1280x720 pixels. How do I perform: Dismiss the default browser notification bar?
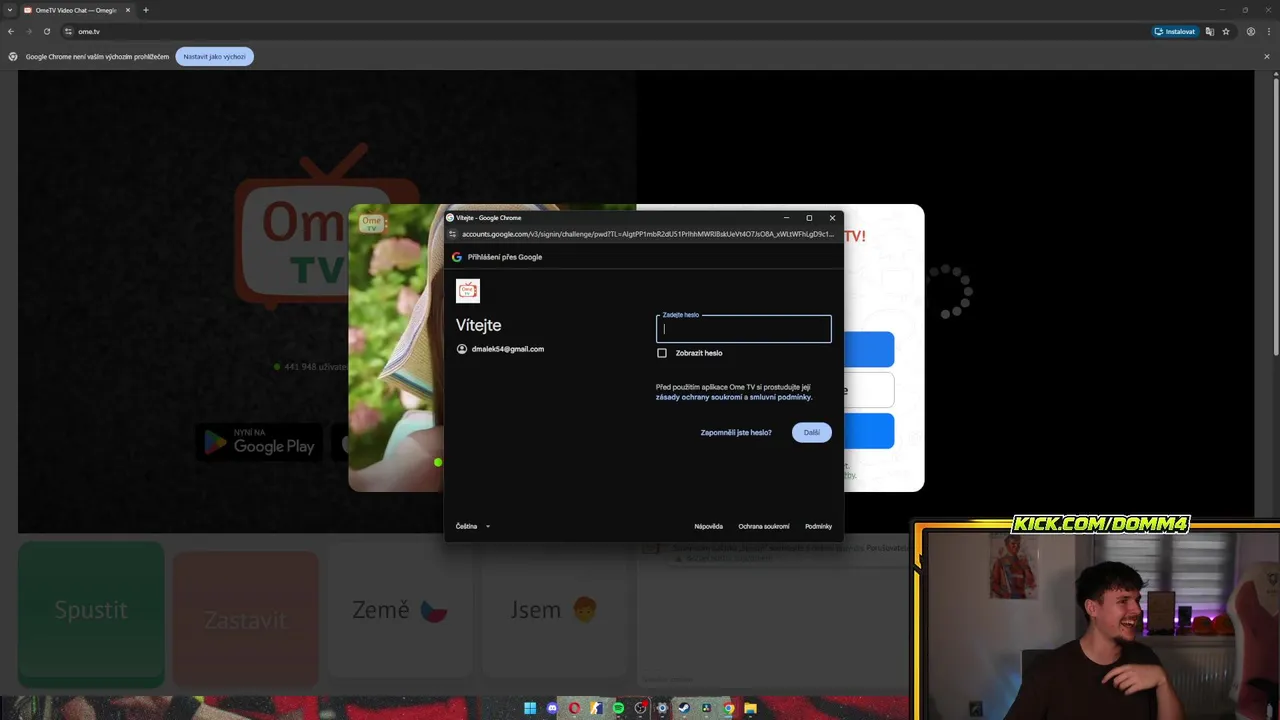pyautogui.click(x=1266, y=56)
